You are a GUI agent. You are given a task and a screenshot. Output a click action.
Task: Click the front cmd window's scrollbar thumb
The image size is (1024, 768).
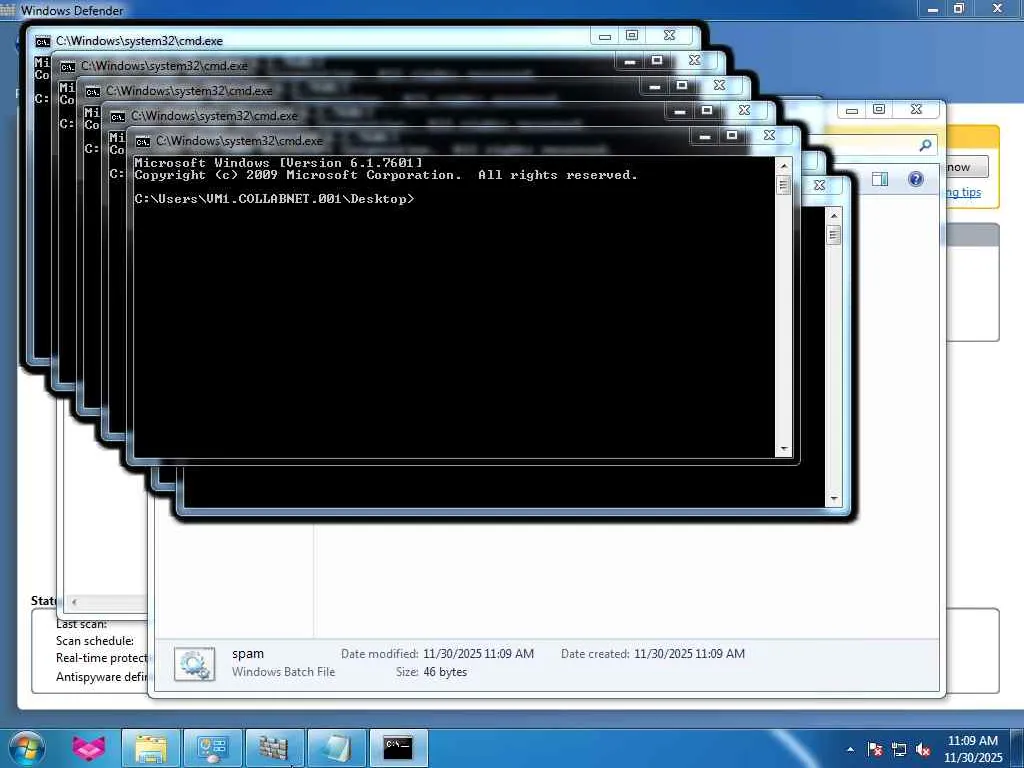pos(784,185)
